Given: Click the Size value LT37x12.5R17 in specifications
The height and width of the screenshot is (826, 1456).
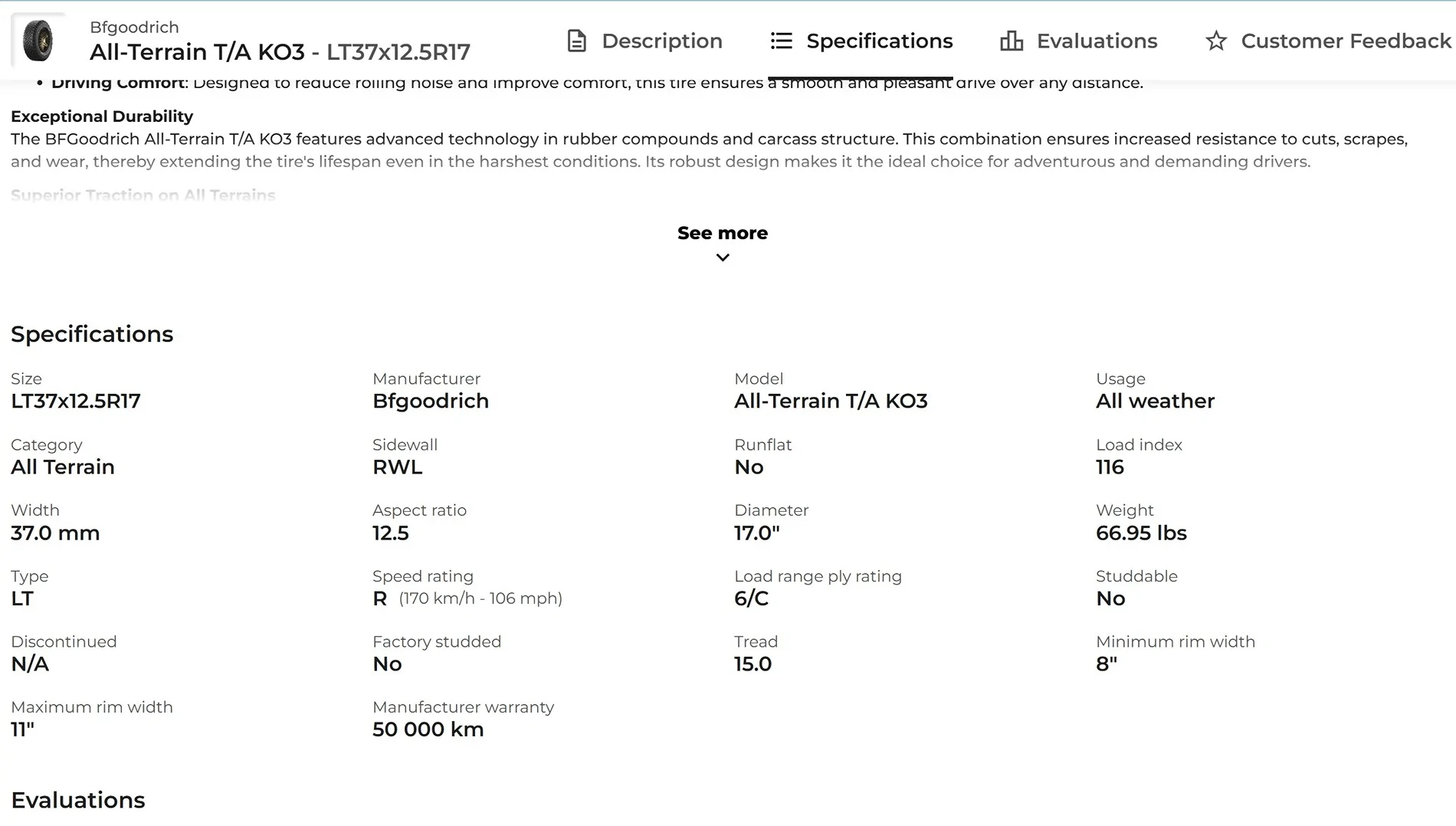Looking at the screenshot, I should pyautogui.click(x=75, y=401).
